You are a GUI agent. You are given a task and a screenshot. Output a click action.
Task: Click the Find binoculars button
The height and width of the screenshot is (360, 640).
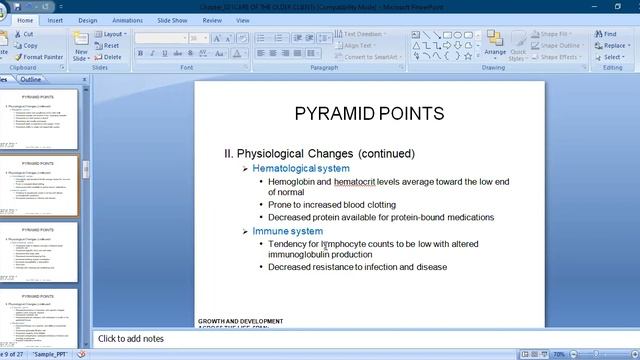point(606,34)
